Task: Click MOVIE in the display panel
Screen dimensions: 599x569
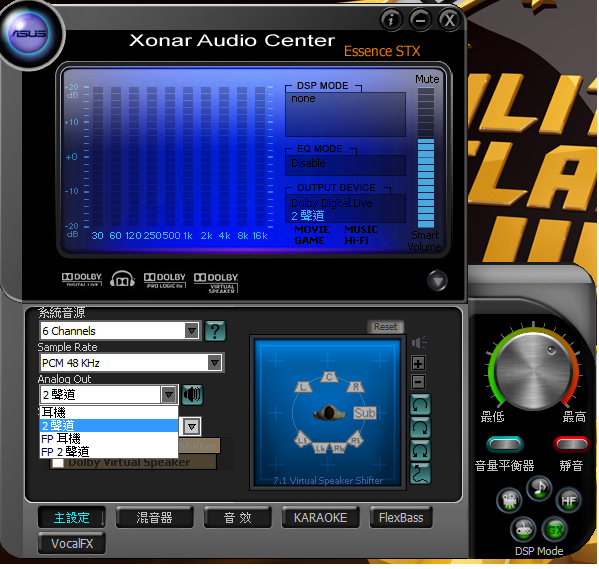Action: click(312, 230)
